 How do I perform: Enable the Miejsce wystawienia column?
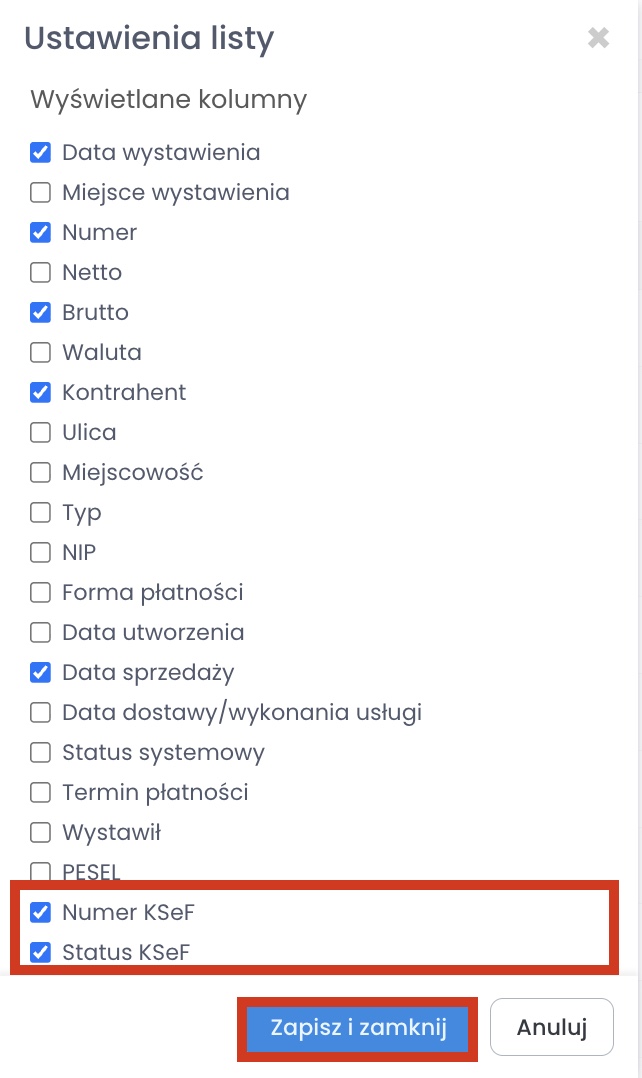pyautogui.click(x=41, y=193)
